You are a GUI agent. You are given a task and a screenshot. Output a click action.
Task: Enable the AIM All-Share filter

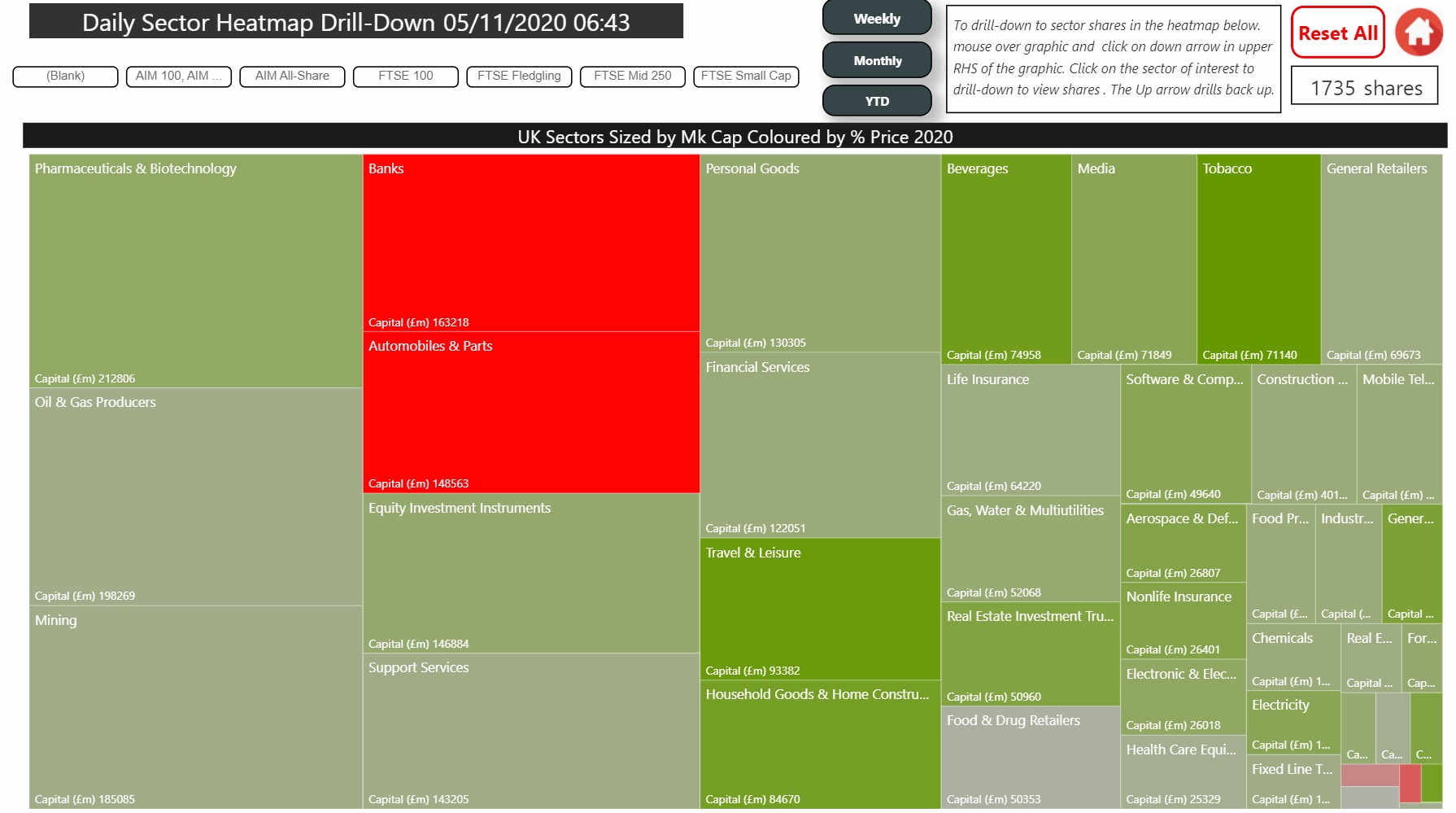292,76
